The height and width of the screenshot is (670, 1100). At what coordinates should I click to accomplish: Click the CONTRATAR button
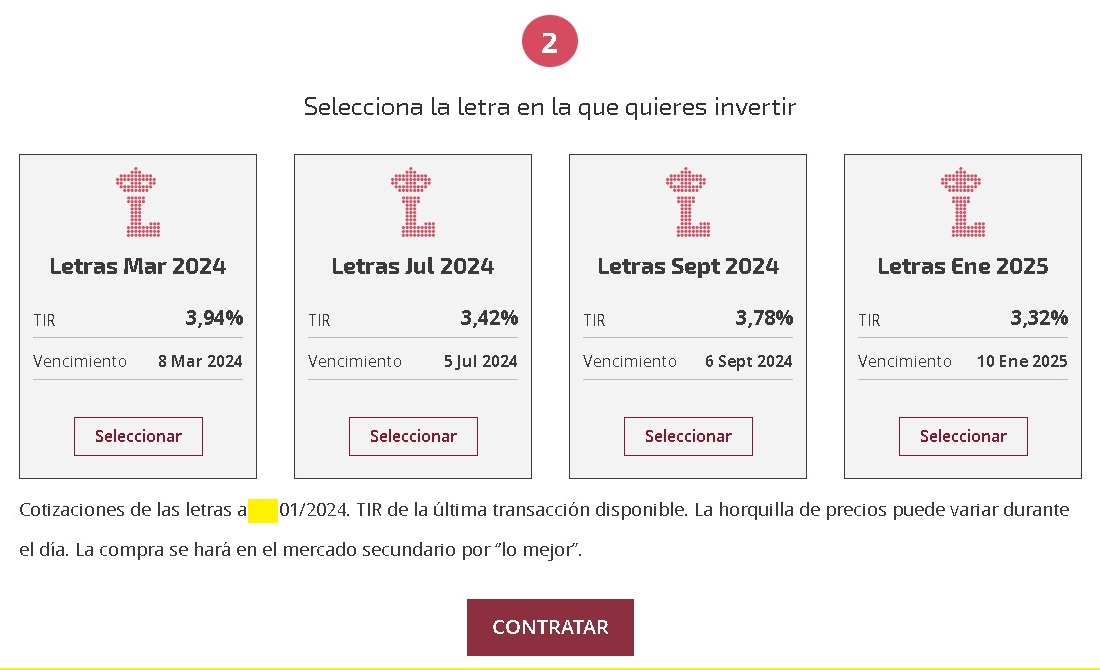[x=551, y=627]
